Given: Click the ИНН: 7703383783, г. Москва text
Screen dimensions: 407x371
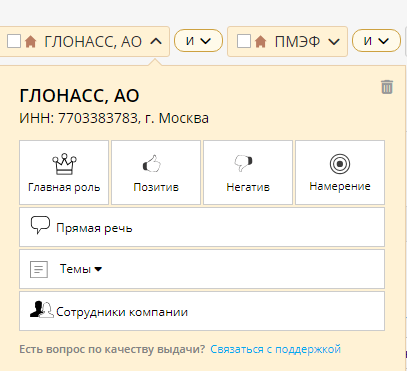Looking at the screenshot, I should coord(114,118).
